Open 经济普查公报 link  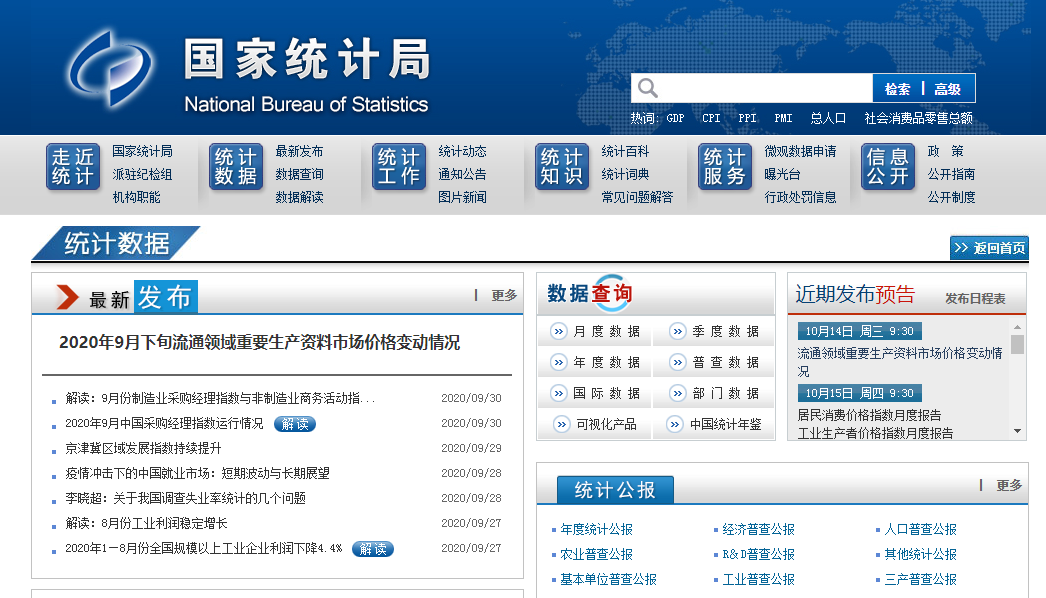[758, 529]
